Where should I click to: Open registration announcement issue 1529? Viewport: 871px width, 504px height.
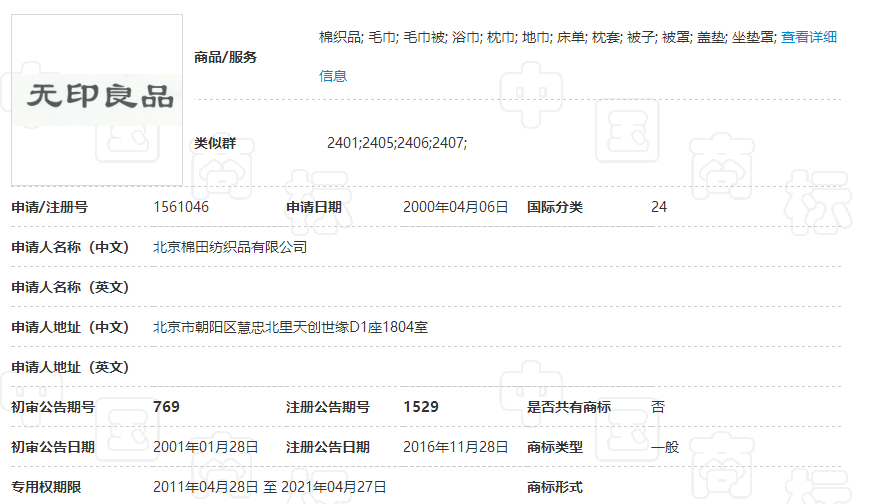(421, 407)
